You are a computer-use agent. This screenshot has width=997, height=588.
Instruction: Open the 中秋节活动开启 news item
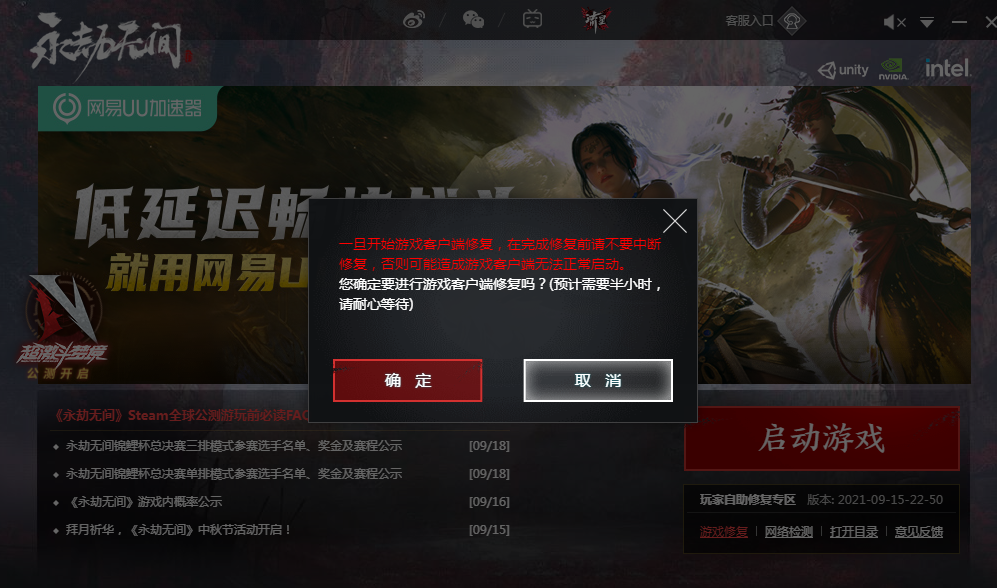[179, 530]
